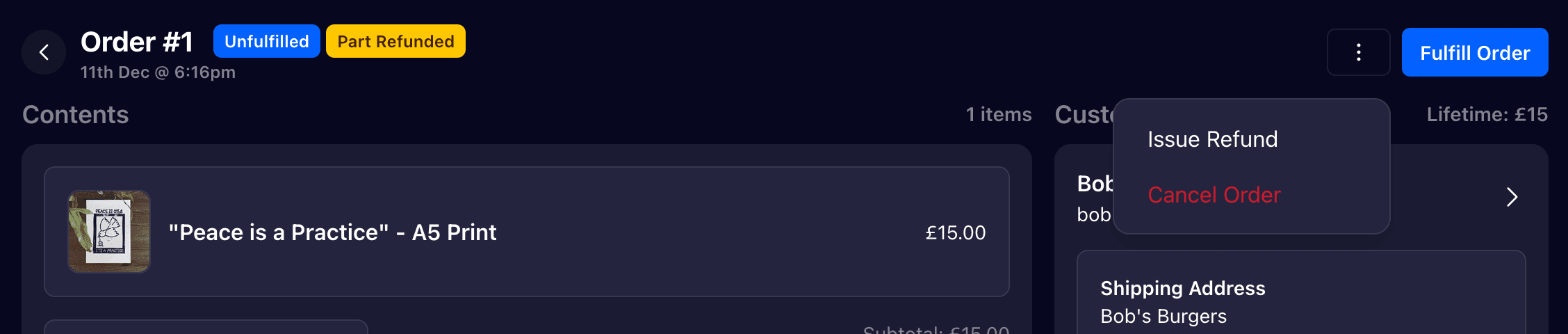
Task: Choose Cancel Order in the dropdown menu
Action: (1214, 195)
